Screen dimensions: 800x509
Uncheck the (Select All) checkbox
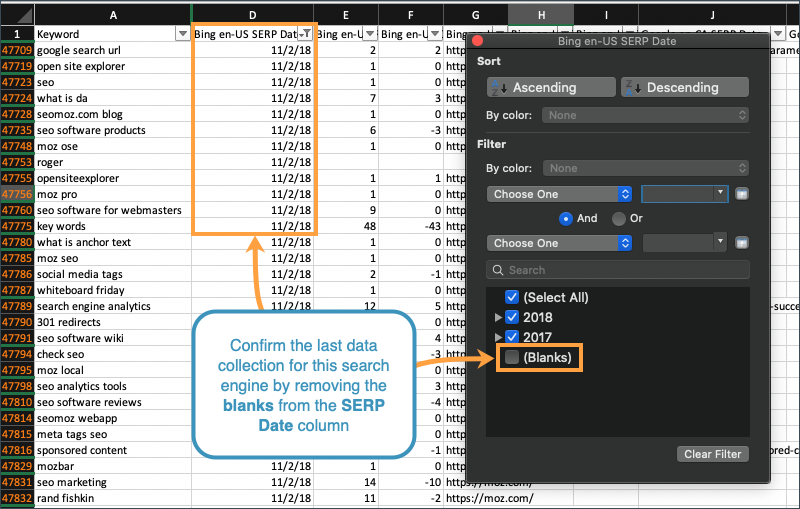512,297
